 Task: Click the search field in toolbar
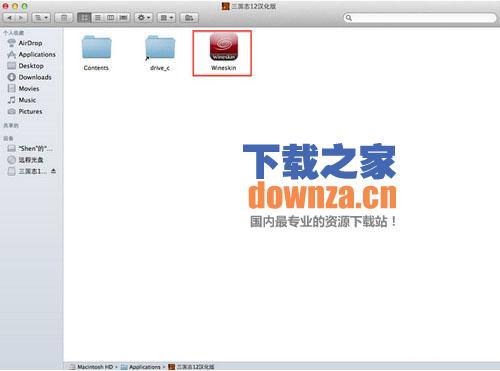(420, 18)
